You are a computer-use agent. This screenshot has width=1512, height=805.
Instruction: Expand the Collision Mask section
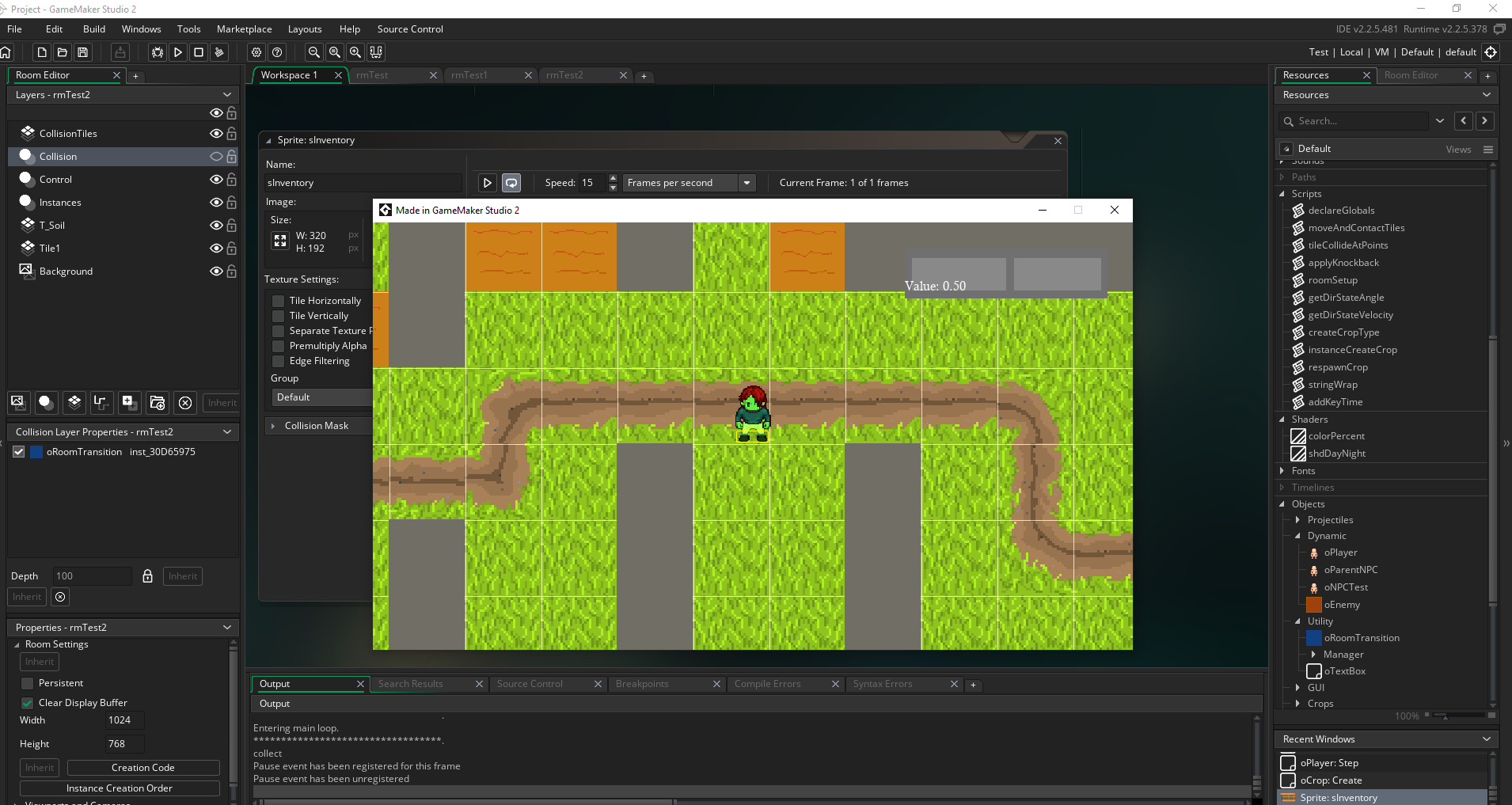click(273, 426)
